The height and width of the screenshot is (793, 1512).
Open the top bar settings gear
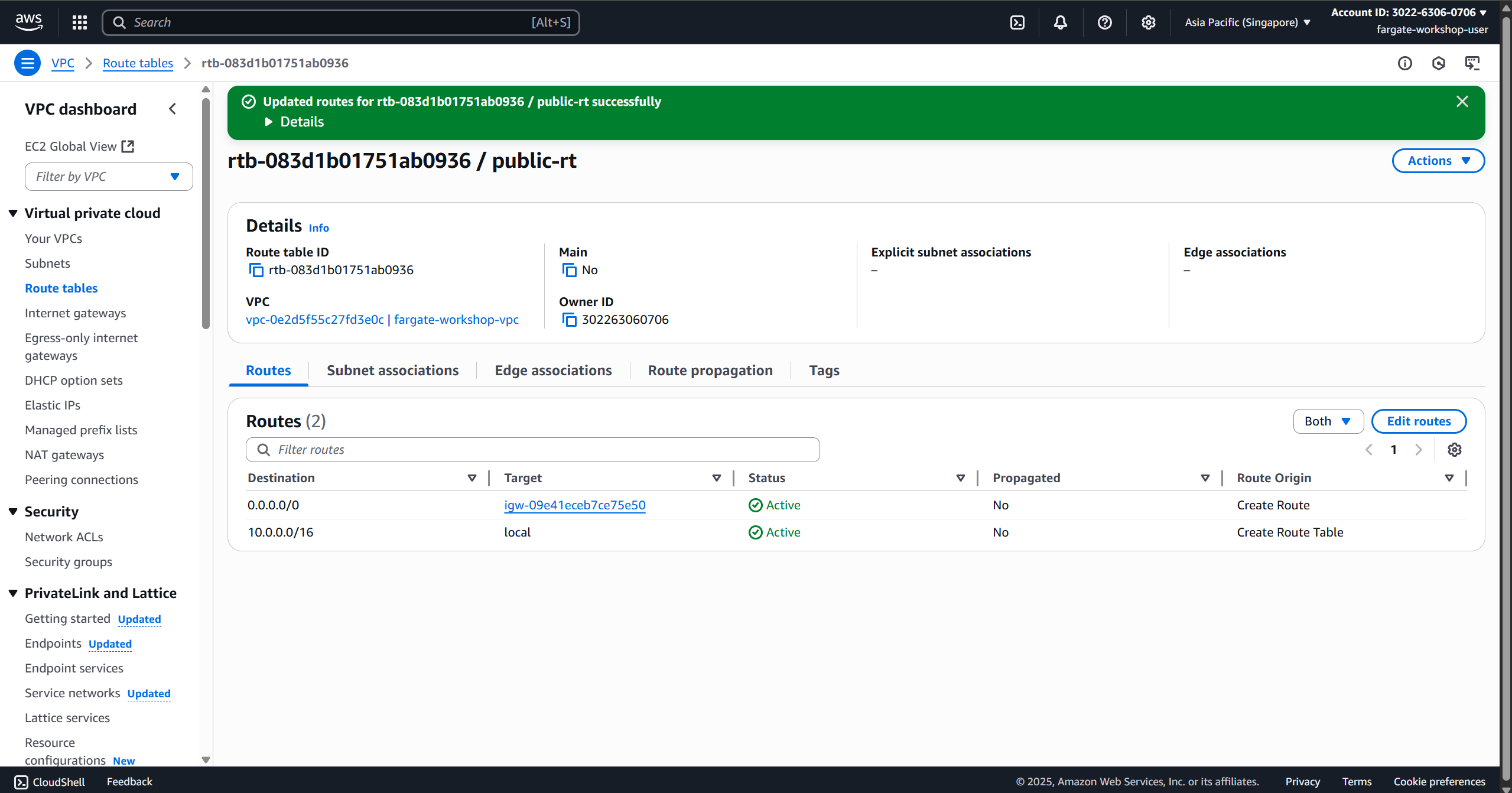tap(1148, 22)
